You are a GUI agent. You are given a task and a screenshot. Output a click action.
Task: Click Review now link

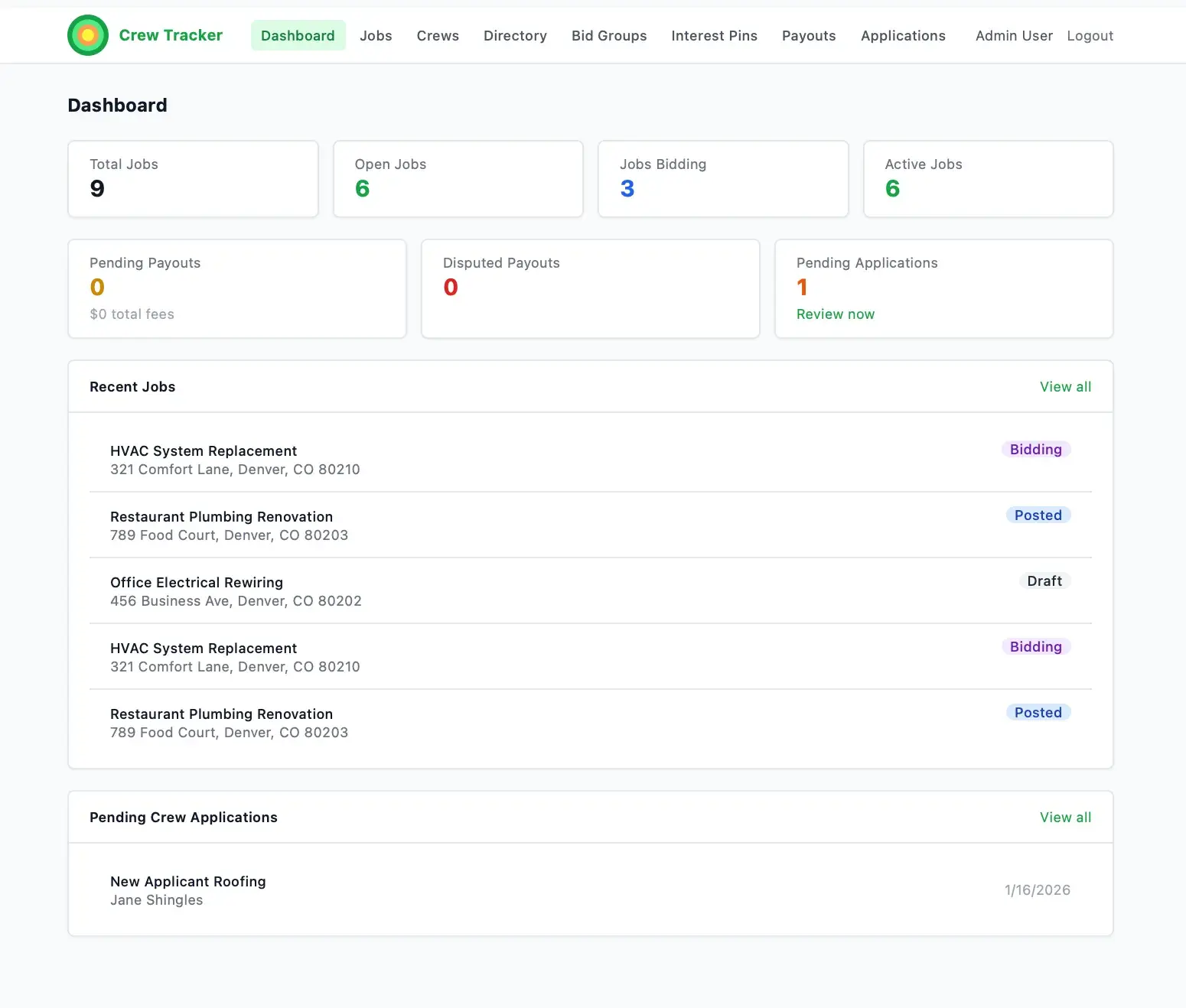(836, 314)
